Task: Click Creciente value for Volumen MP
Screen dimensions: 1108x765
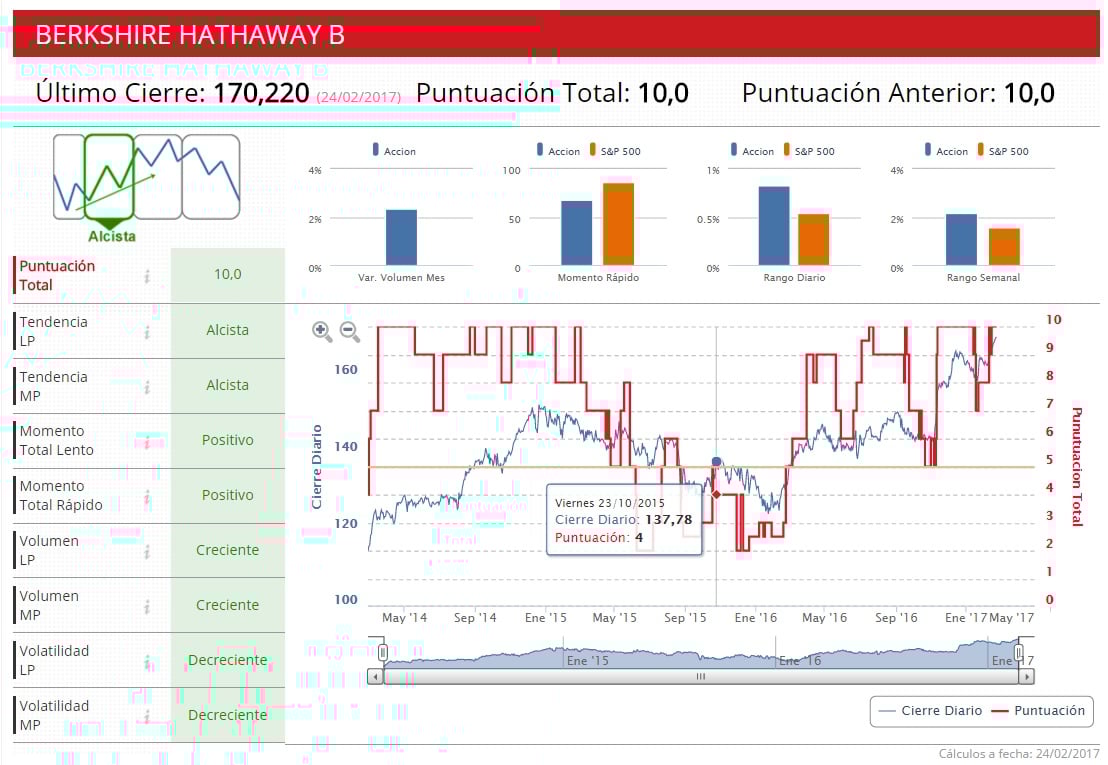Action: 228,606
